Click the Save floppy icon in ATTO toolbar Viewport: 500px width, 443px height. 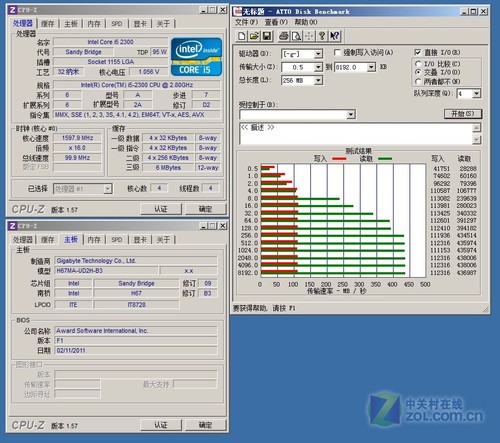(267, 36)
